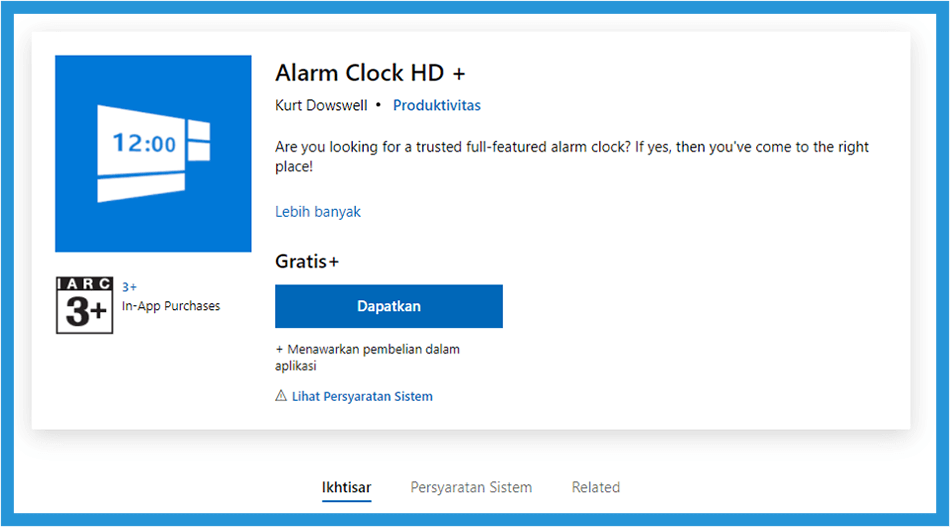Image resolution: width=950 pixels, height=527 pixels.
Task: Click the In-App Purchases label
Action: pyautogui.click(x=171, y=306)
